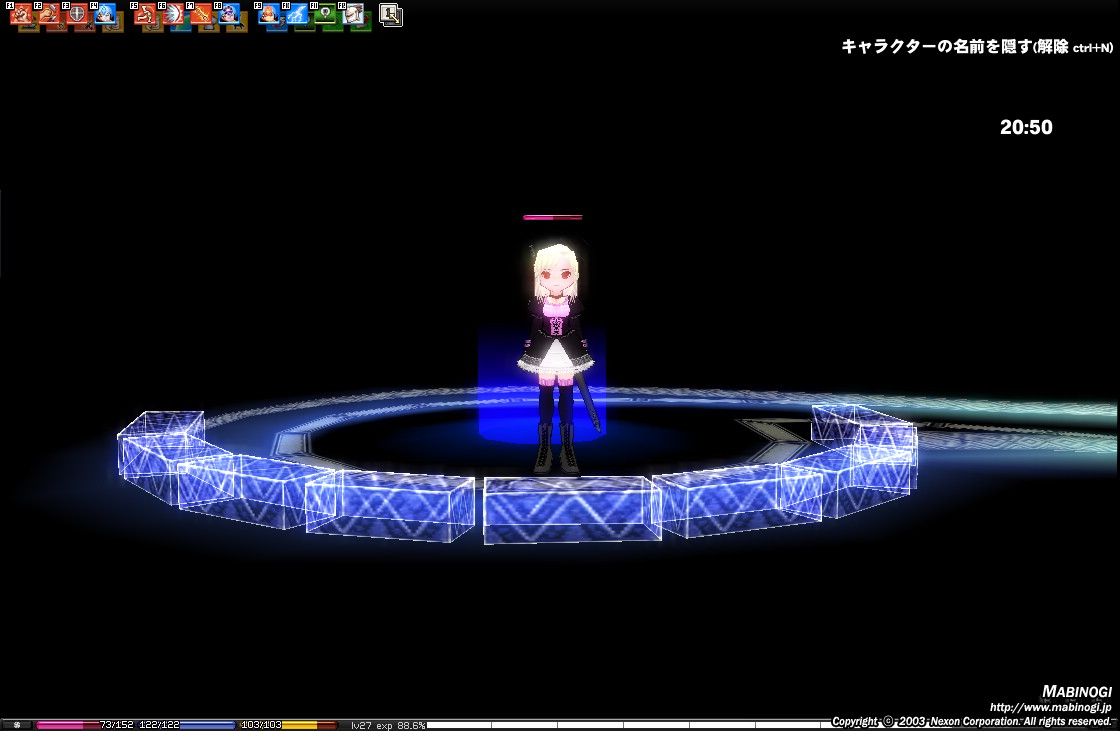Click the blue MP bar 122/122

186,725
